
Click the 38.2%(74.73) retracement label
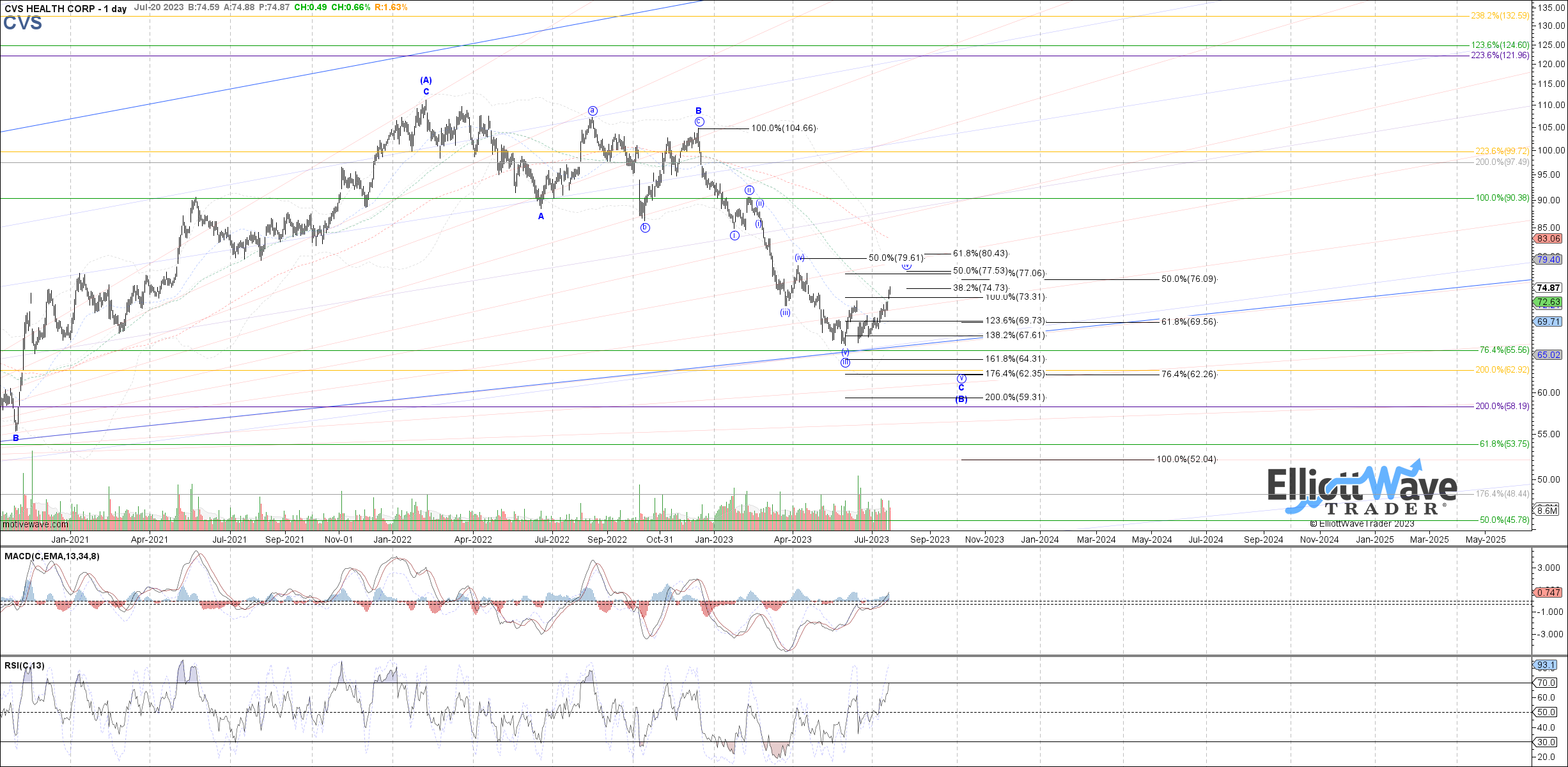[981, 288]
